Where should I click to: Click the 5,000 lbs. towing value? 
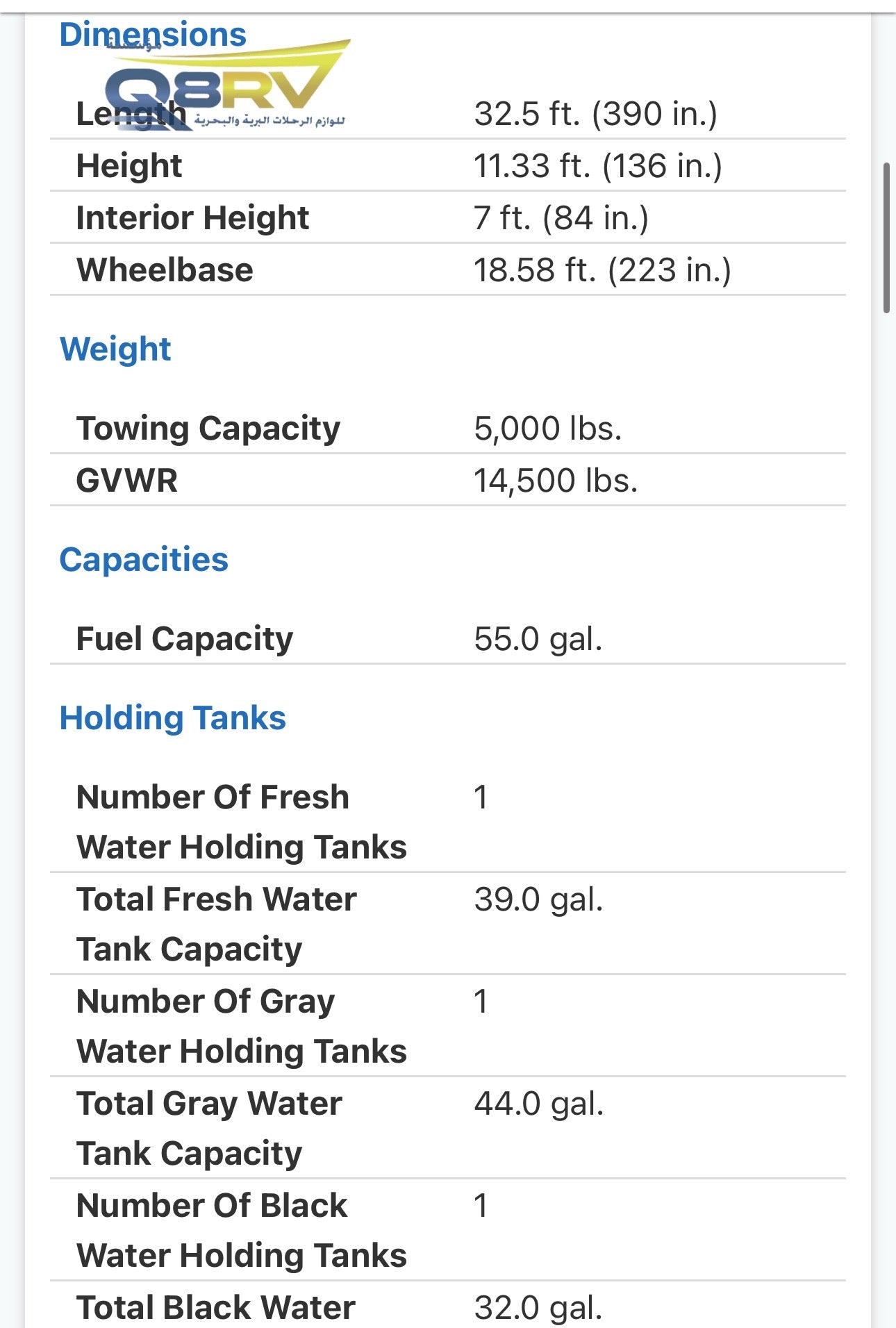pos(547,429)
